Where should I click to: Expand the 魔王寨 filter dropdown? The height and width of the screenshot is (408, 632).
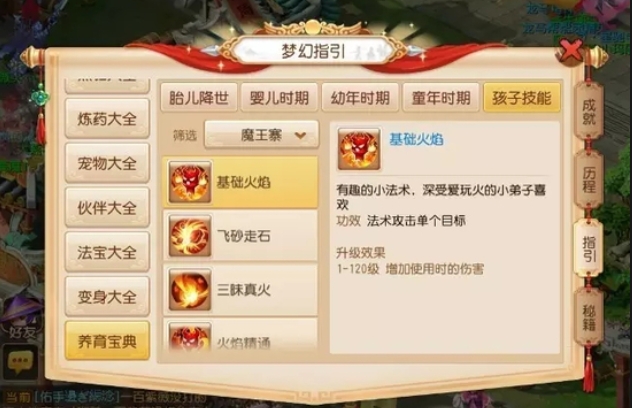262,135
